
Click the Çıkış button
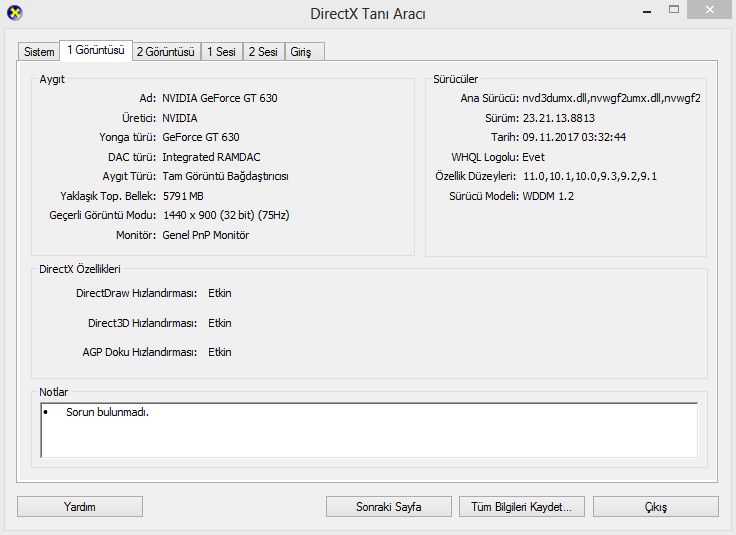click(656, 507)
